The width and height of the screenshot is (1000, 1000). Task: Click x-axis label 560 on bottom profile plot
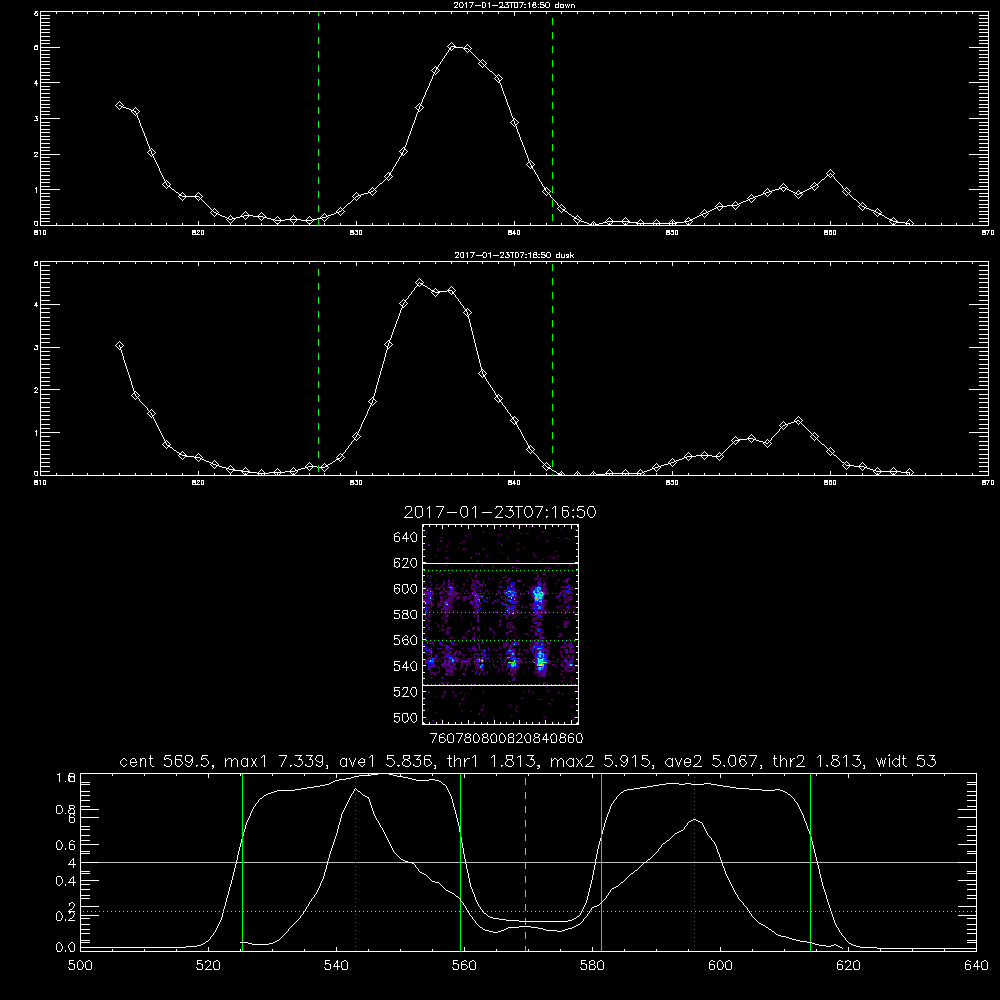[464, 966]
